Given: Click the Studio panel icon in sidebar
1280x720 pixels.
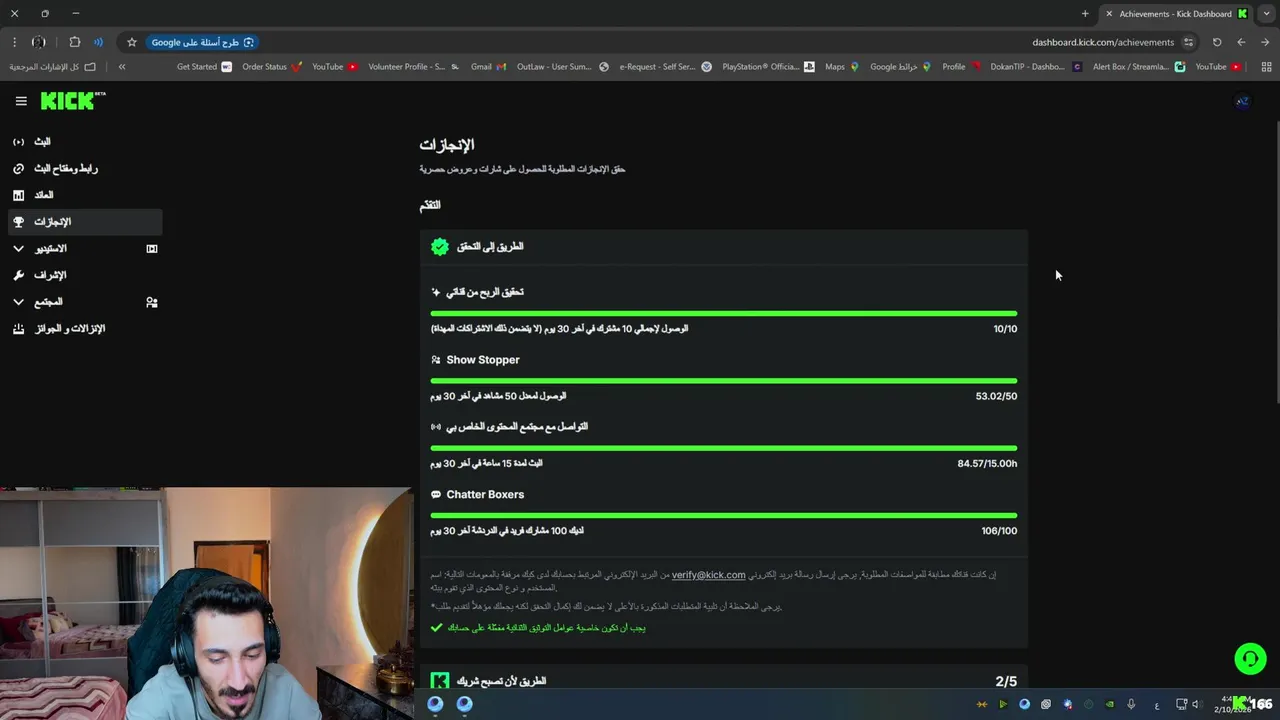Looking at the screenshot, I should coord(152,248).
